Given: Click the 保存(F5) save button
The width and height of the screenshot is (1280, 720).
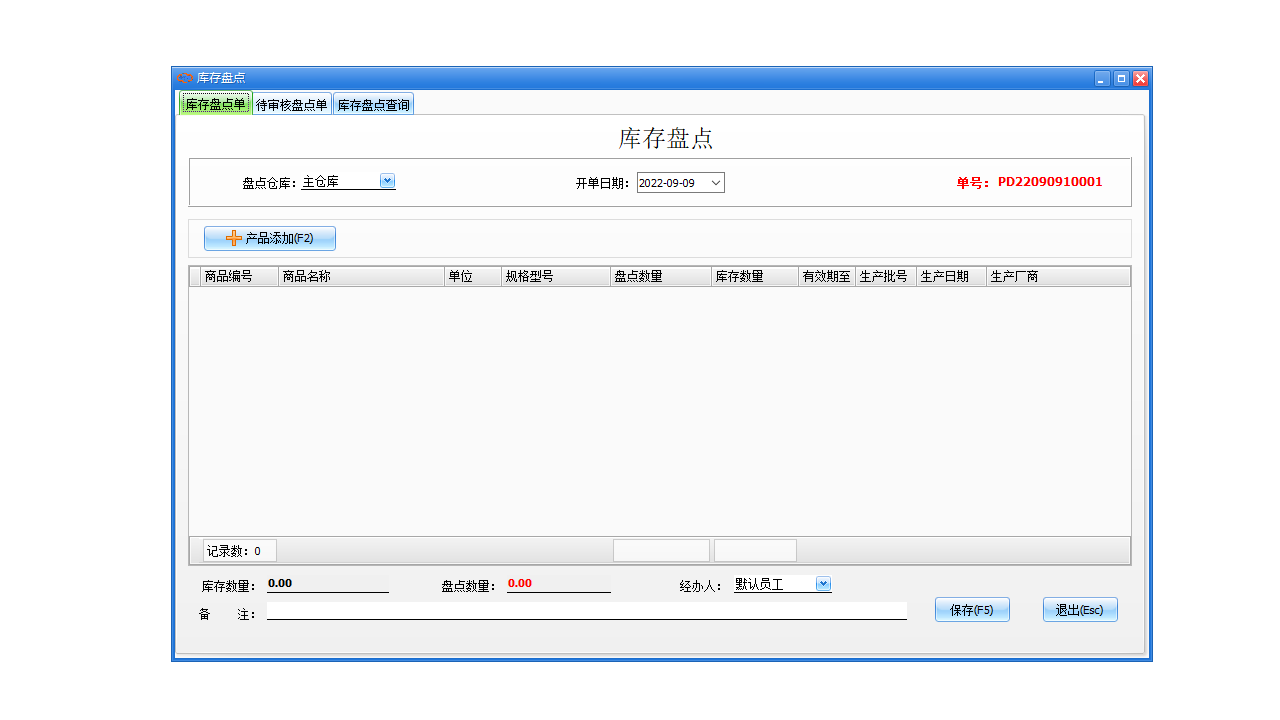Looking at the screenshot, I should click(971, 609).
